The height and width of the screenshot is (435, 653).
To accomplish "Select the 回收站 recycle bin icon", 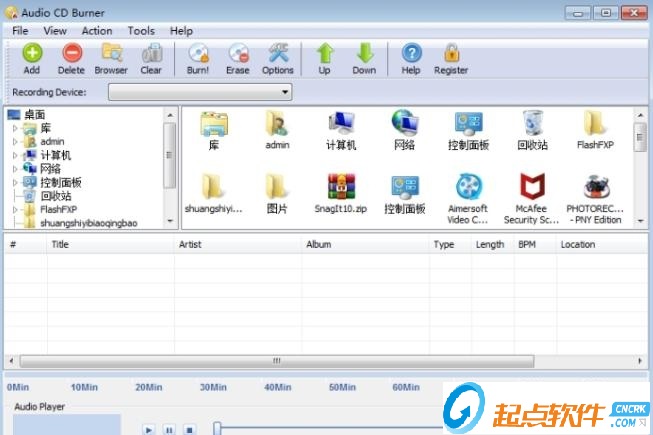I will [532, 123].
